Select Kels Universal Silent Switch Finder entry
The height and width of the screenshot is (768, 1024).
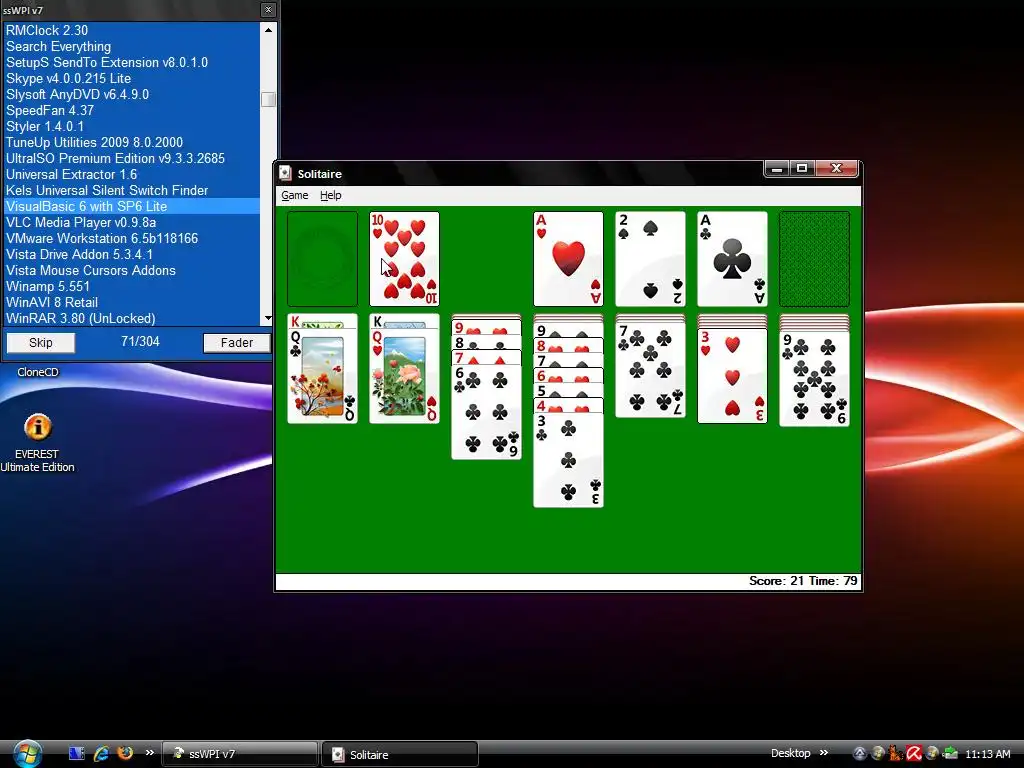click(132, 190)
